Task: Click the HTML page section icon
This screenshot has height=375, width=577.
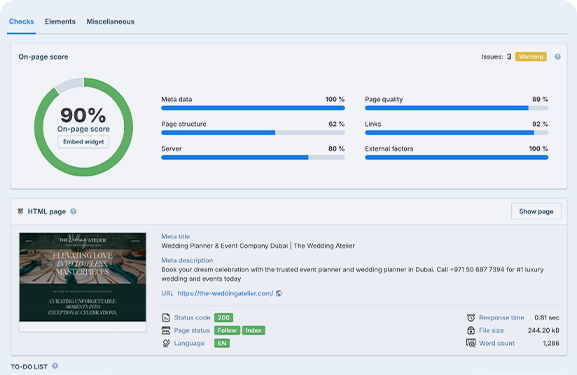Action: pos(20,211)
